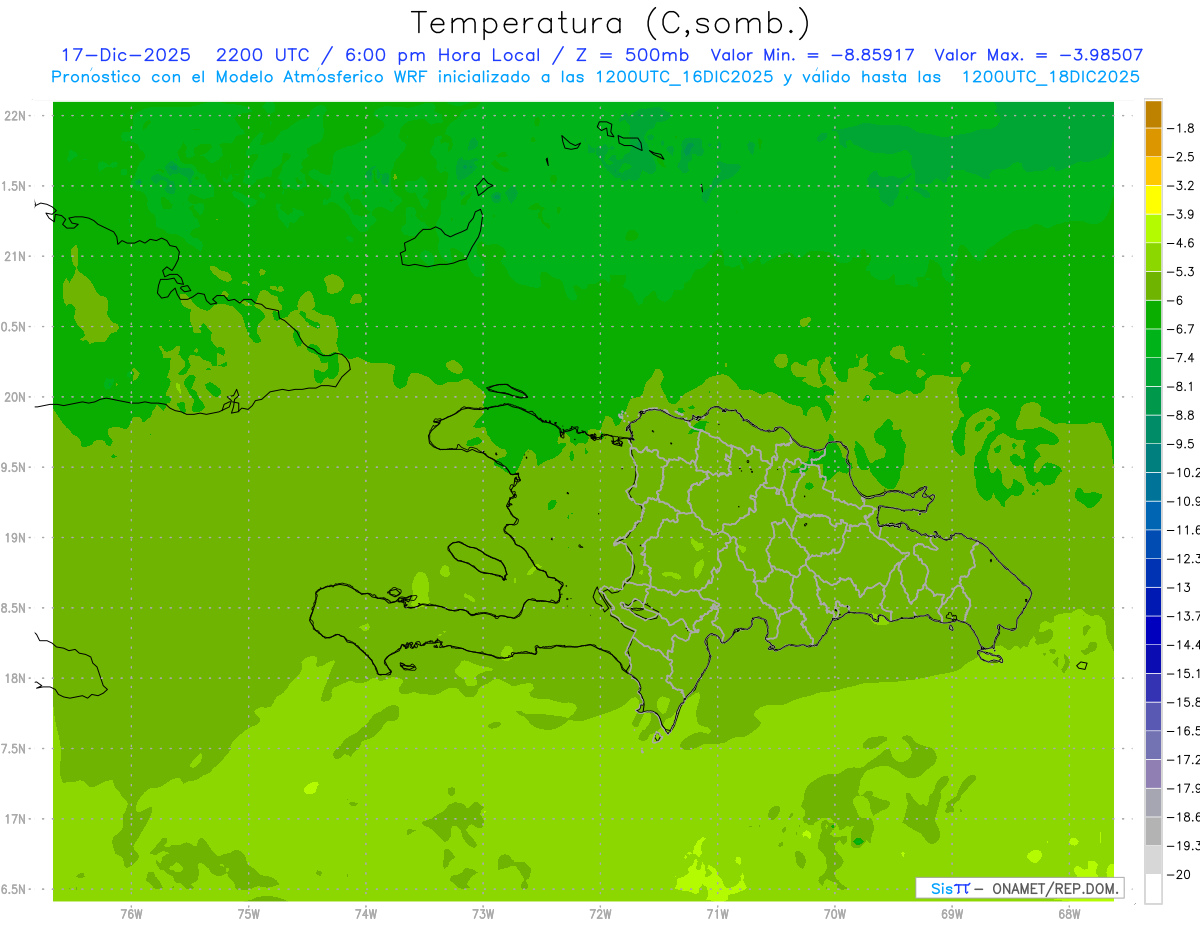Click the '-6' color scale label

click(1177, 300)
